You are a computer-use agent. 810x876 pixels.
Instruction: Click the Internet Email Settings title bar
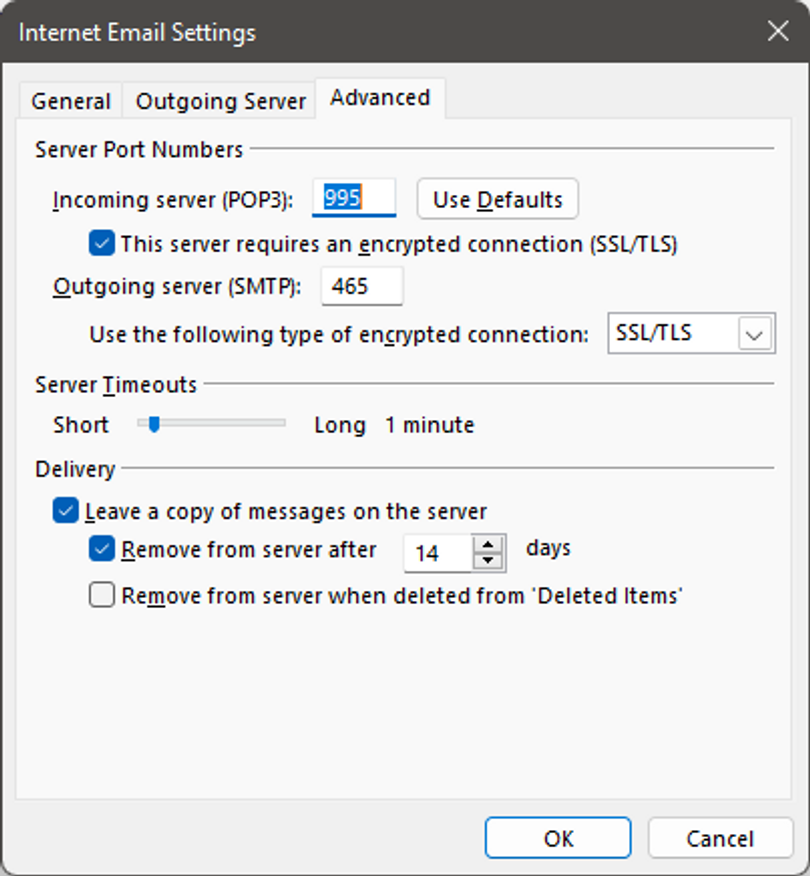[400, 32]
